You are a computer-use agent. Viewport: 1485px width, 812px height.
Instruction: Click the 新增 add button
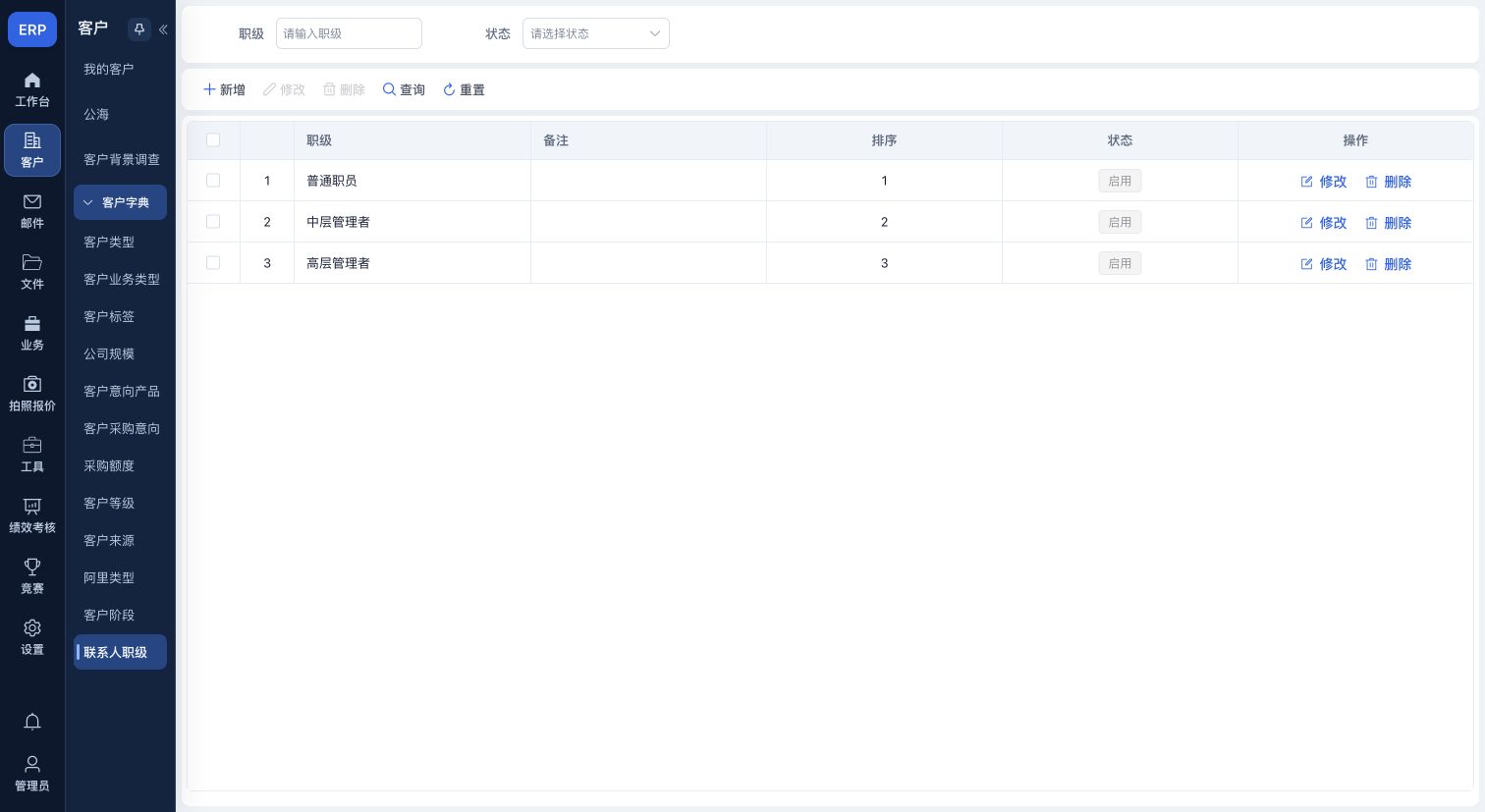point(224,89)
